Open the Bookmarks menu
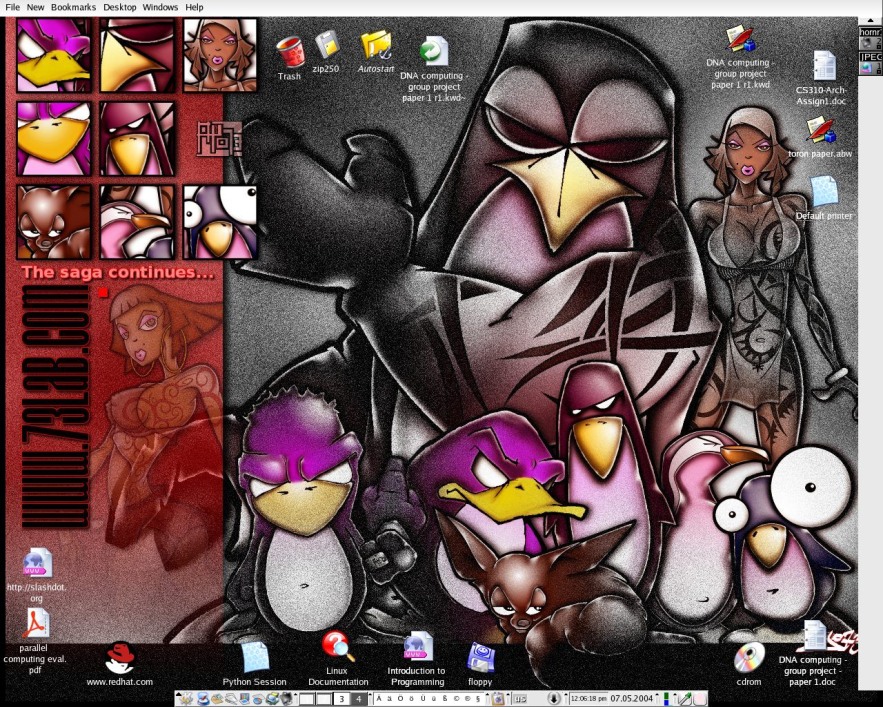The width and height of the screenshot is (883, 707). tap(73, 7)
